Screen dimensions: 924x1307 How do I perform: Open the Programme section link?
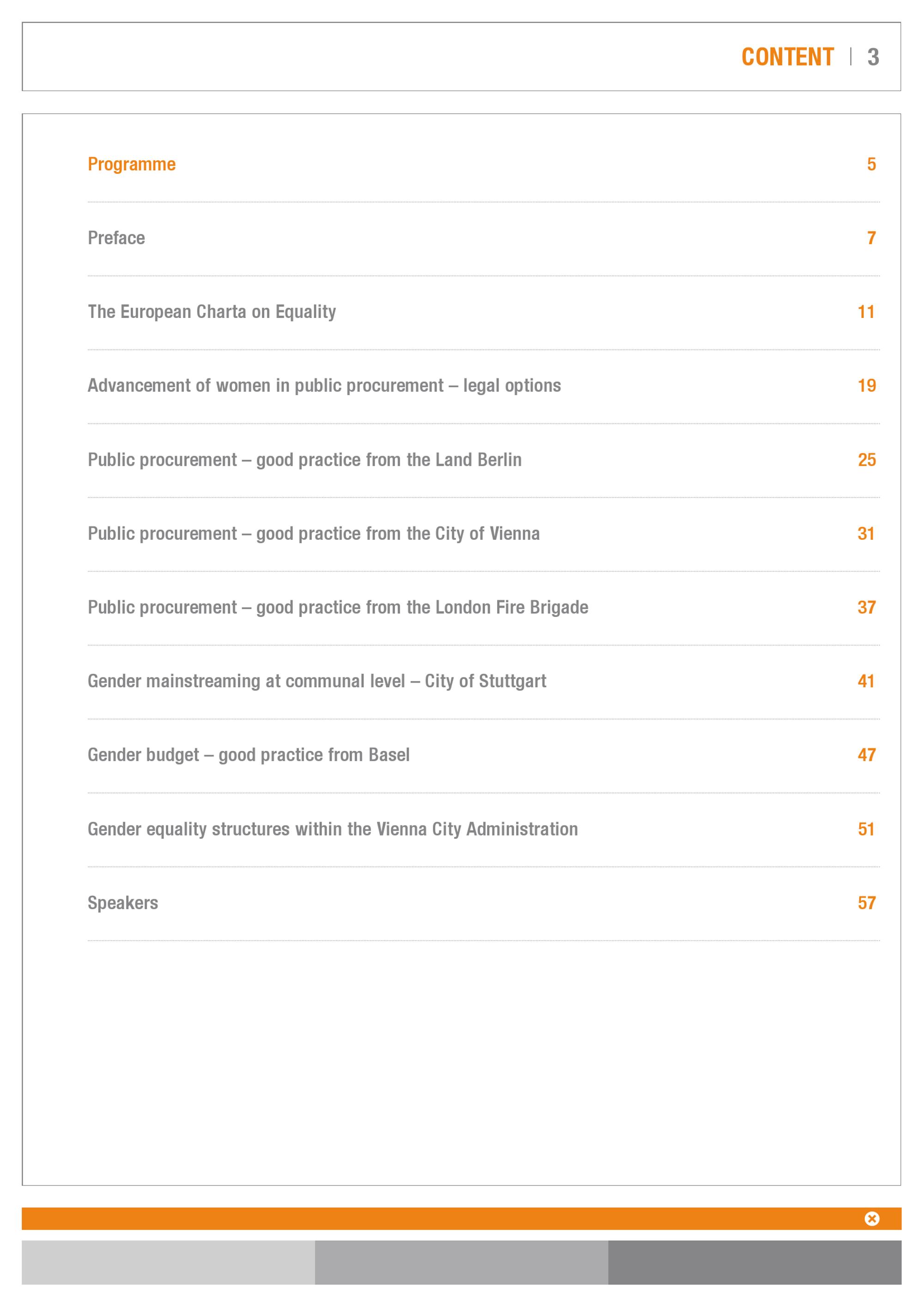tap(131, 165)
